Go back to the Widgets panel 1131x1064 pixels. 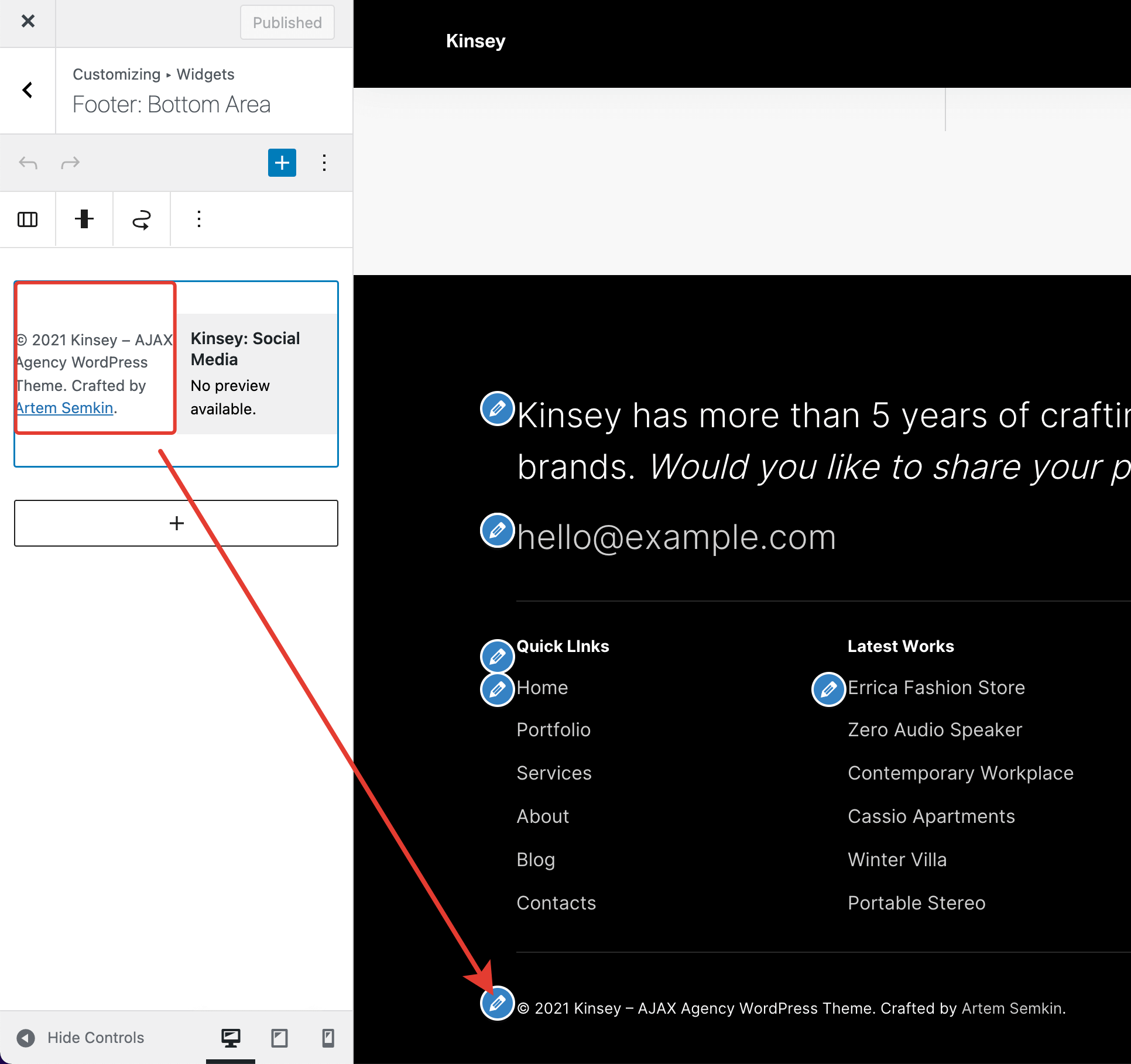point(28,90)
